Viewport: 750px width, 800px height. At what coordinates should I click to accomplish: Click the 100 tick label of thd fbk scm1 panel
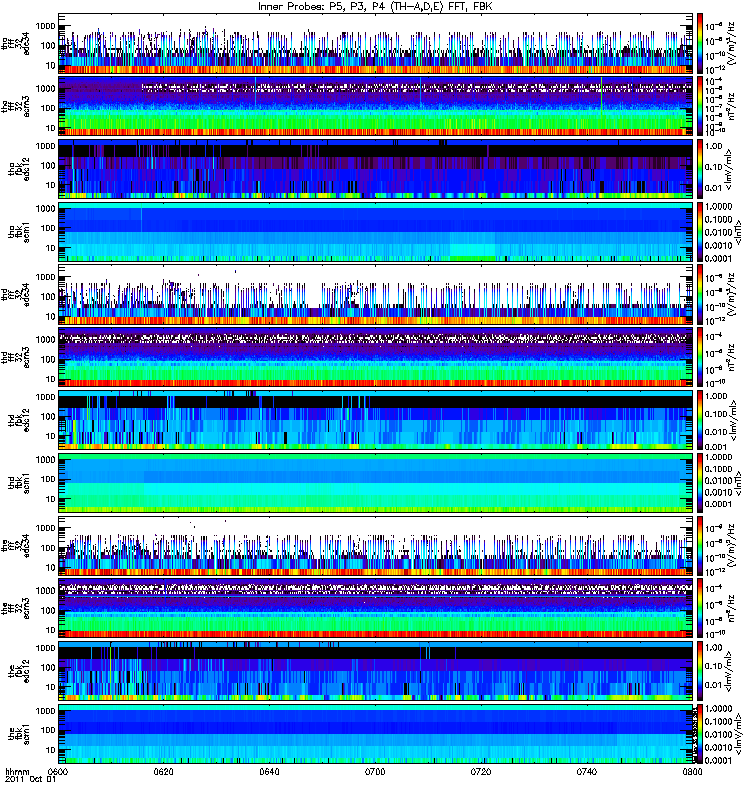tap(48, 479)
